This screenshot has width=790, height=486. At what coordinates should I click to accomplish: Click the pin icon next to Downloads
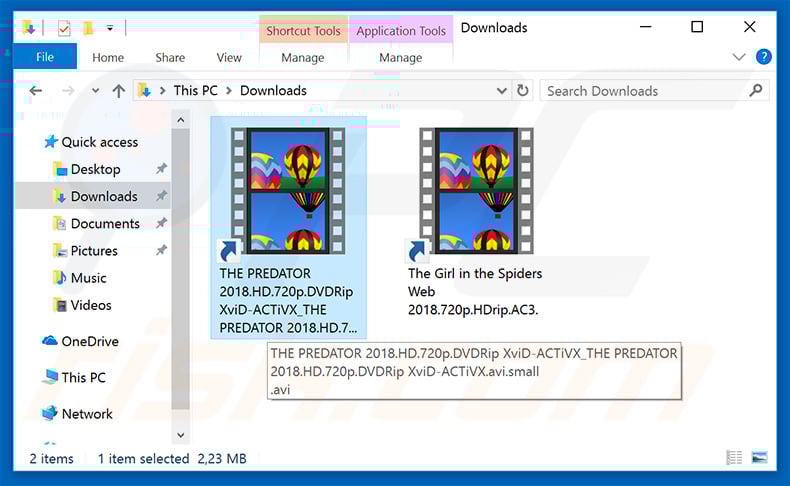point(161,196)
